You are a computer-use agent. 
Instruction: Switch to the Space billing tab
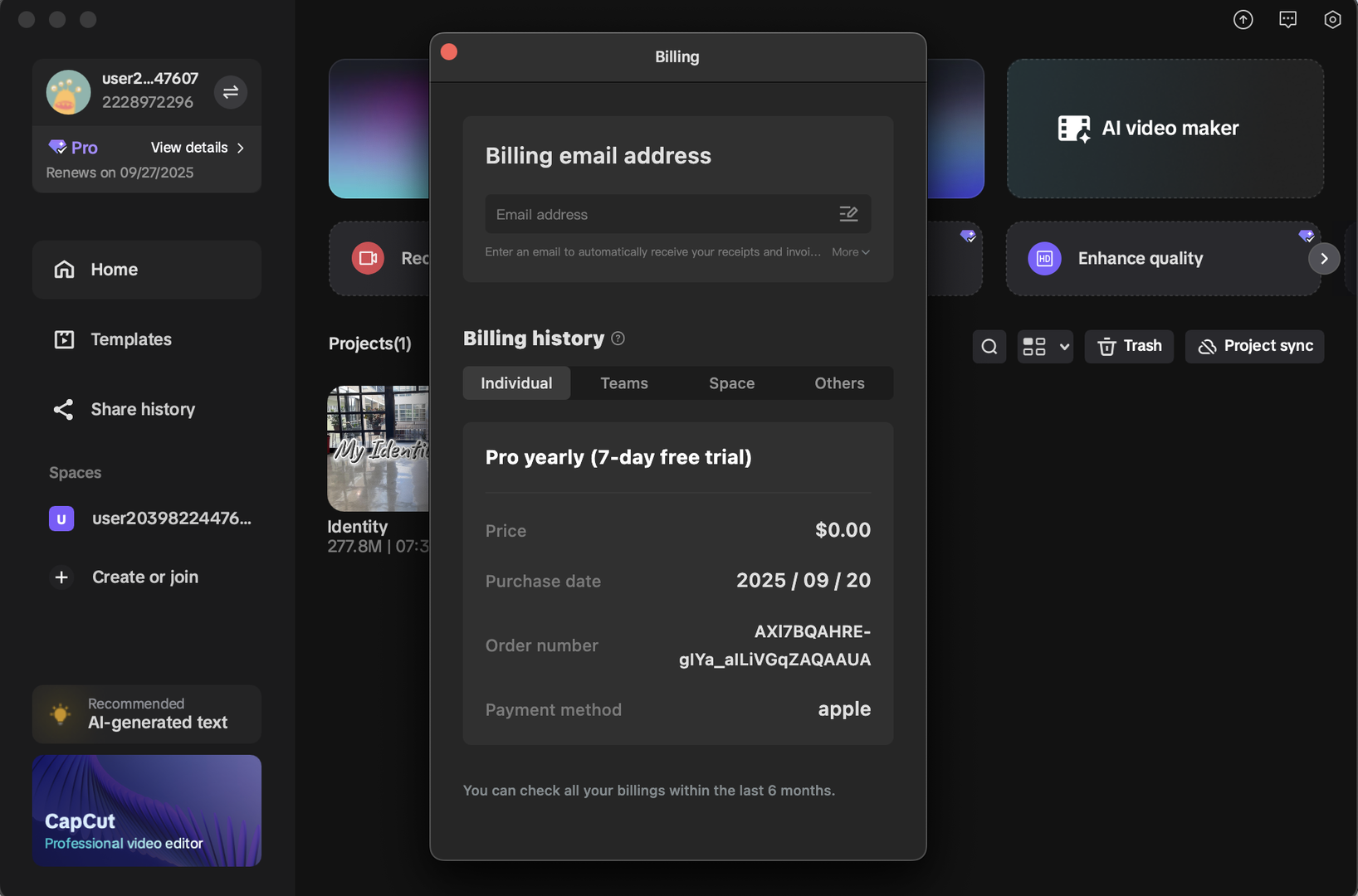click(x=732, y=383)
